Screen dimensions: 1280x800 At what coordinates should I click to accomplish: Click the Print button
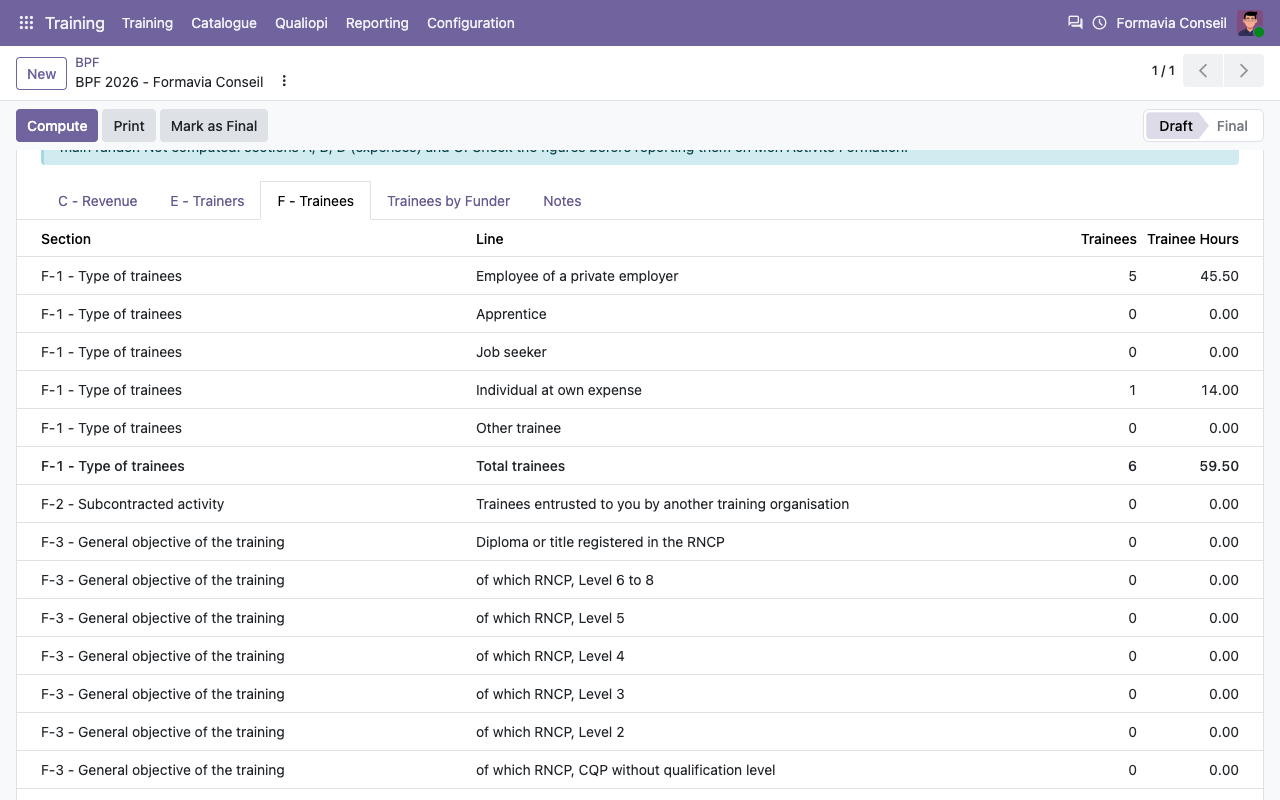pos(129,126)
